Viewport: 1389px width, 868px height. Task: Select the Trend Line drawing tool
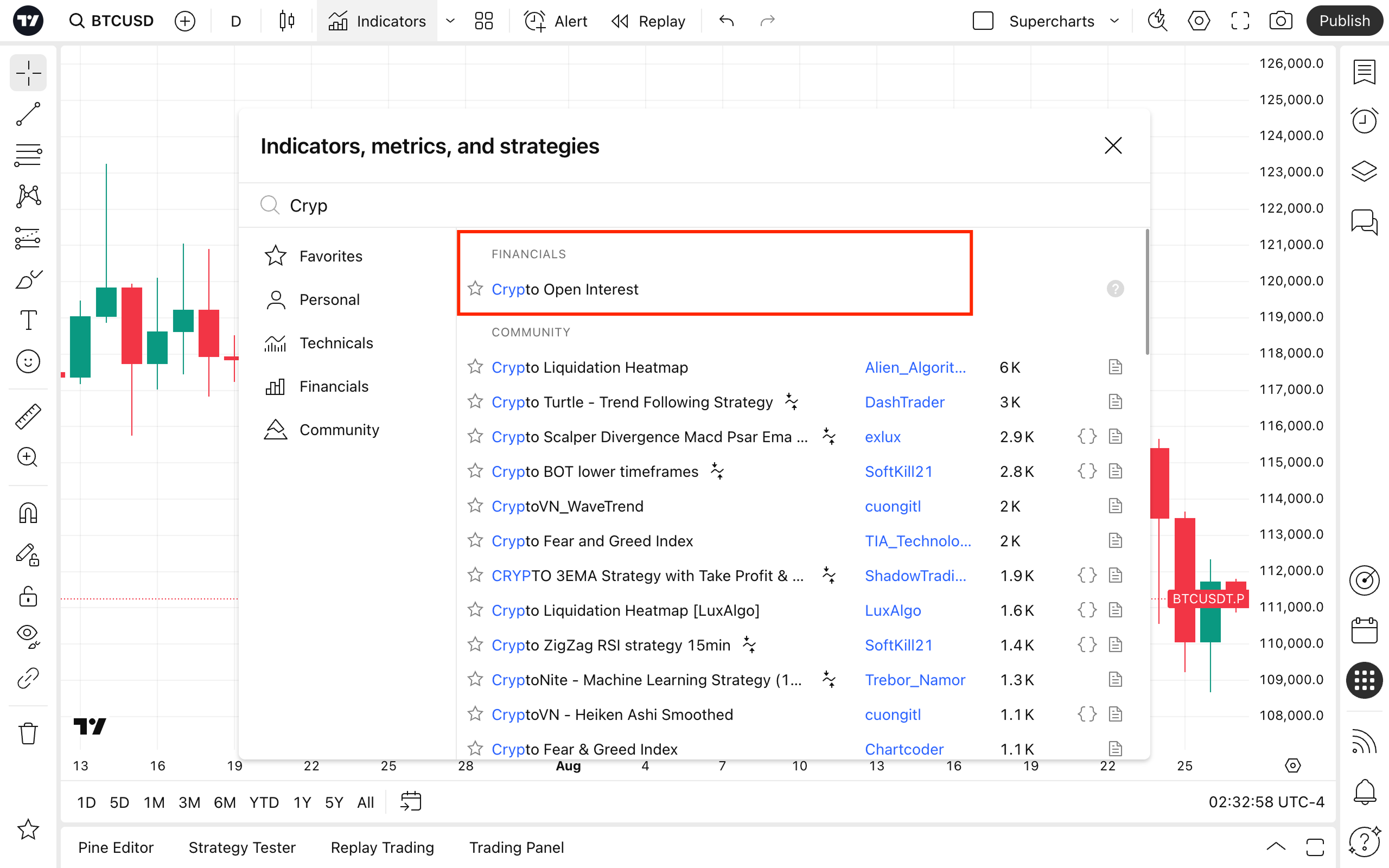click(28, 114)
